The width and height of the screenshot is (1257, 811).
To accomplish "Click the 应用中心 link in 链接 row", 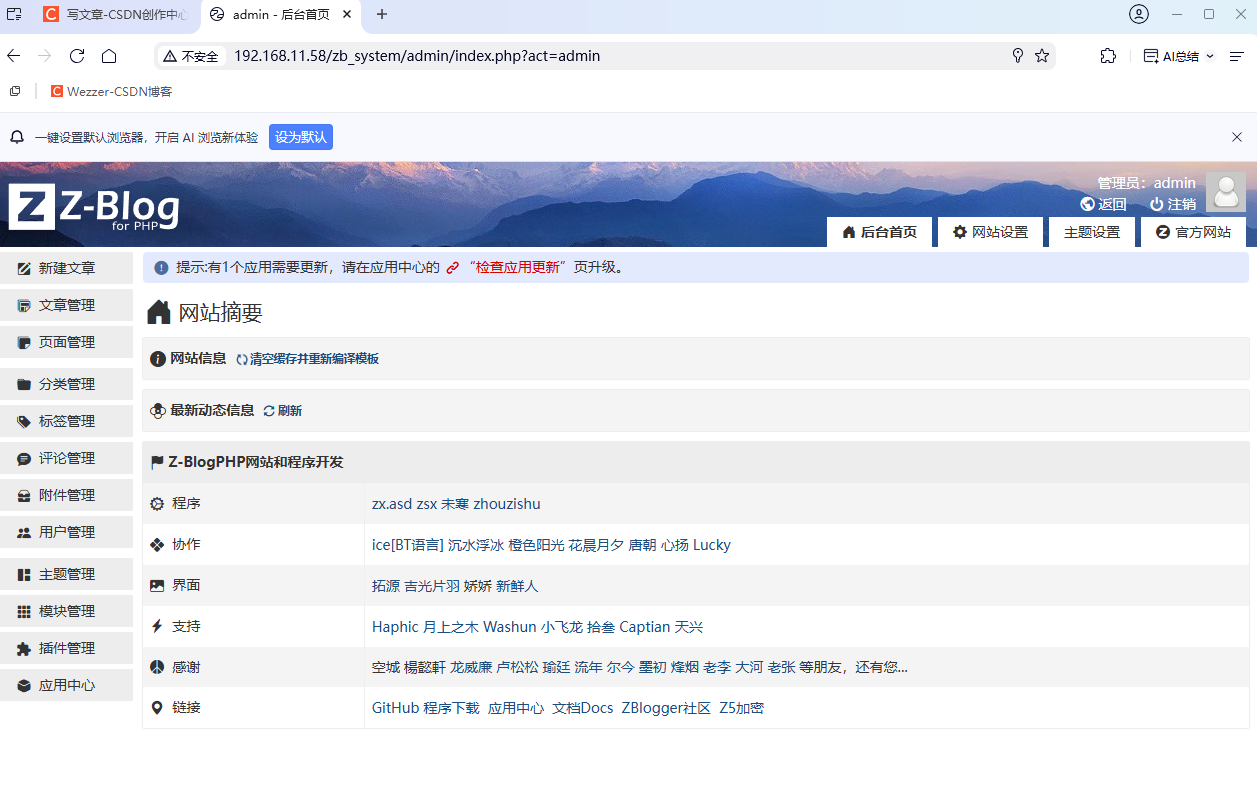I will [516, 708].
